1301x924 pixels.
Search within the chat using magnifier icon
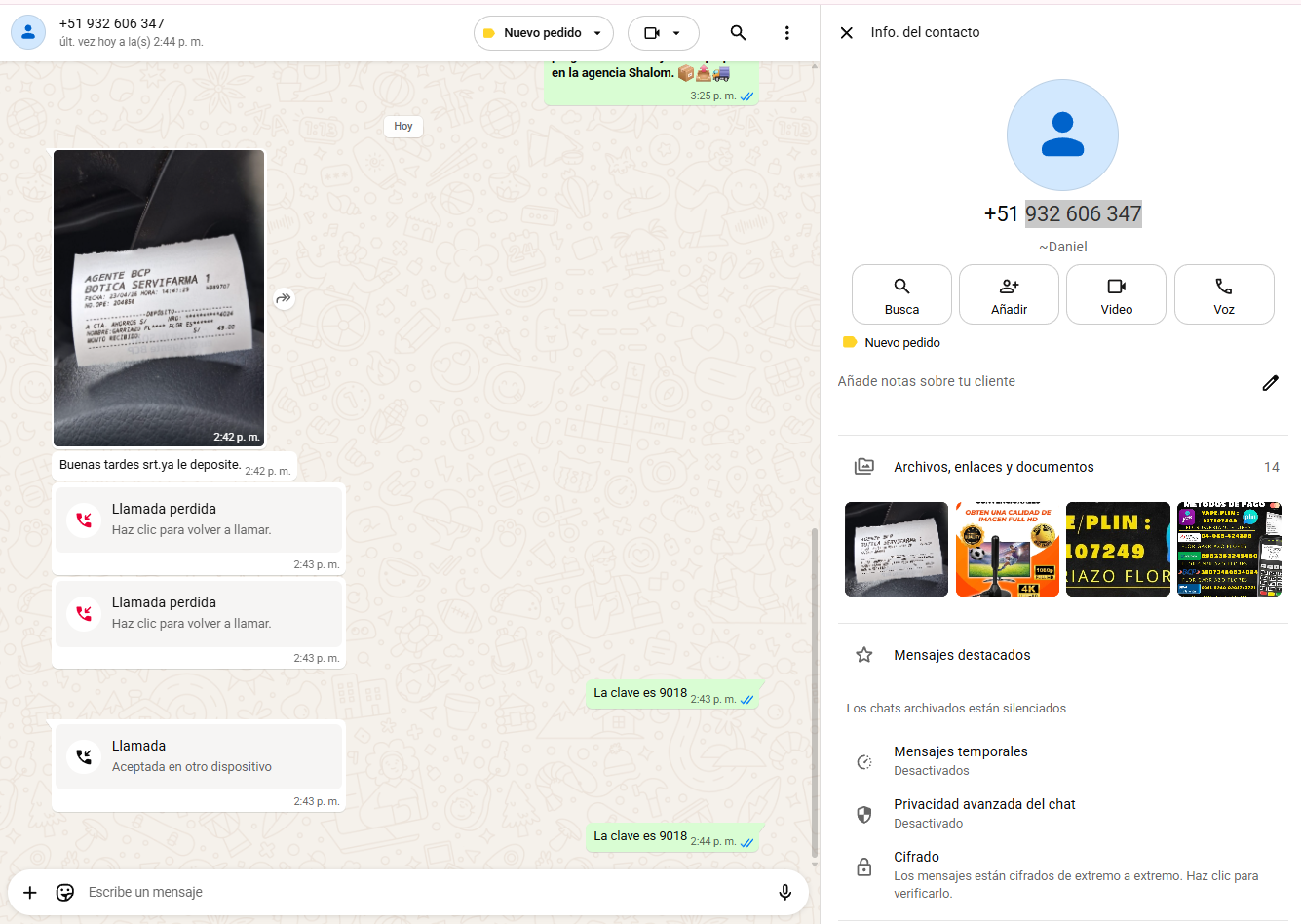(738, 33)
